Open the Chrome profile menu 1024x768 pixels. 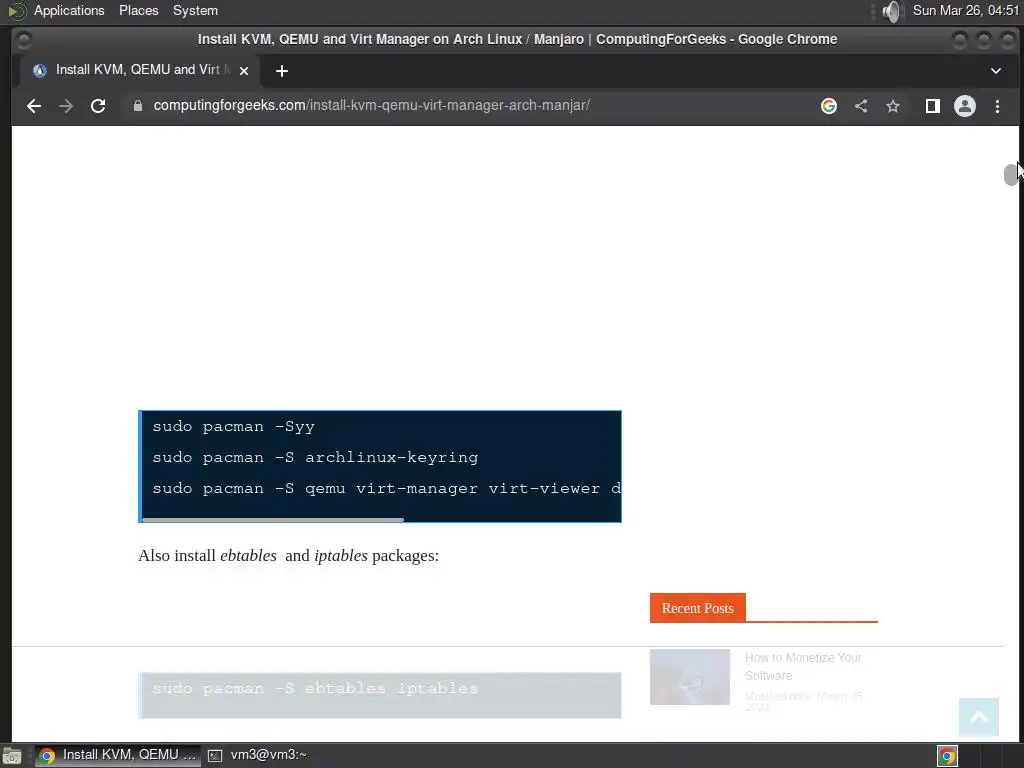[x=965, y=106]
